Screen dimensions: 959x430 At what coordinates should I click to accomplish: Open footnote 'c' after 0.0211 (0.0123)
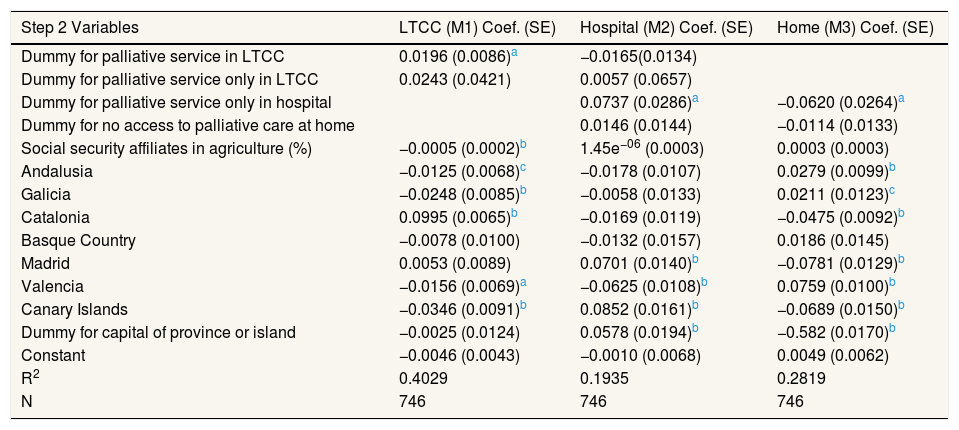892,191
